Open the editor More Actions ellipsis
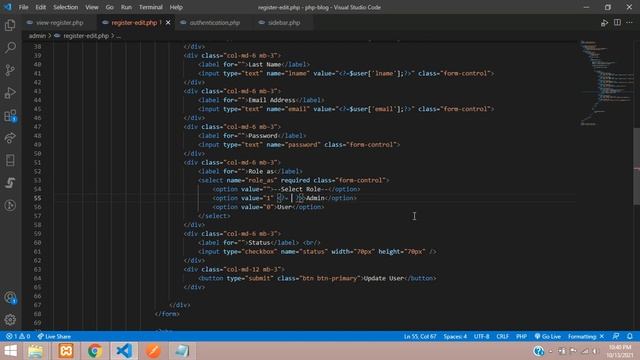Screen dimensions: 640x360 tap(629, 22)
